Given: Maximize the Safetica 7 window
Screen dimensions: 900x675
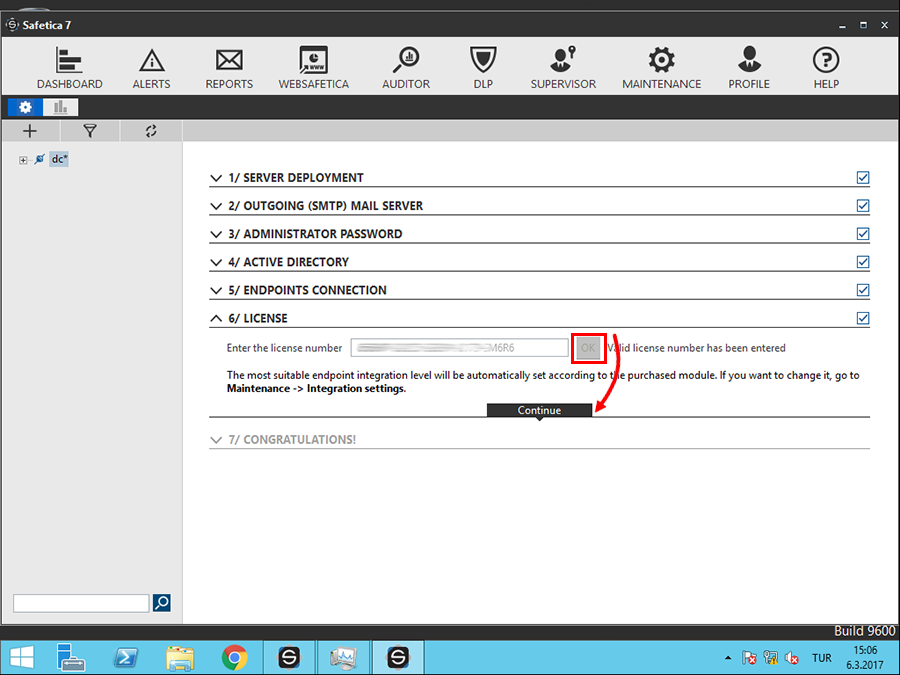Looking at the screenshot, I should point(863,25).
